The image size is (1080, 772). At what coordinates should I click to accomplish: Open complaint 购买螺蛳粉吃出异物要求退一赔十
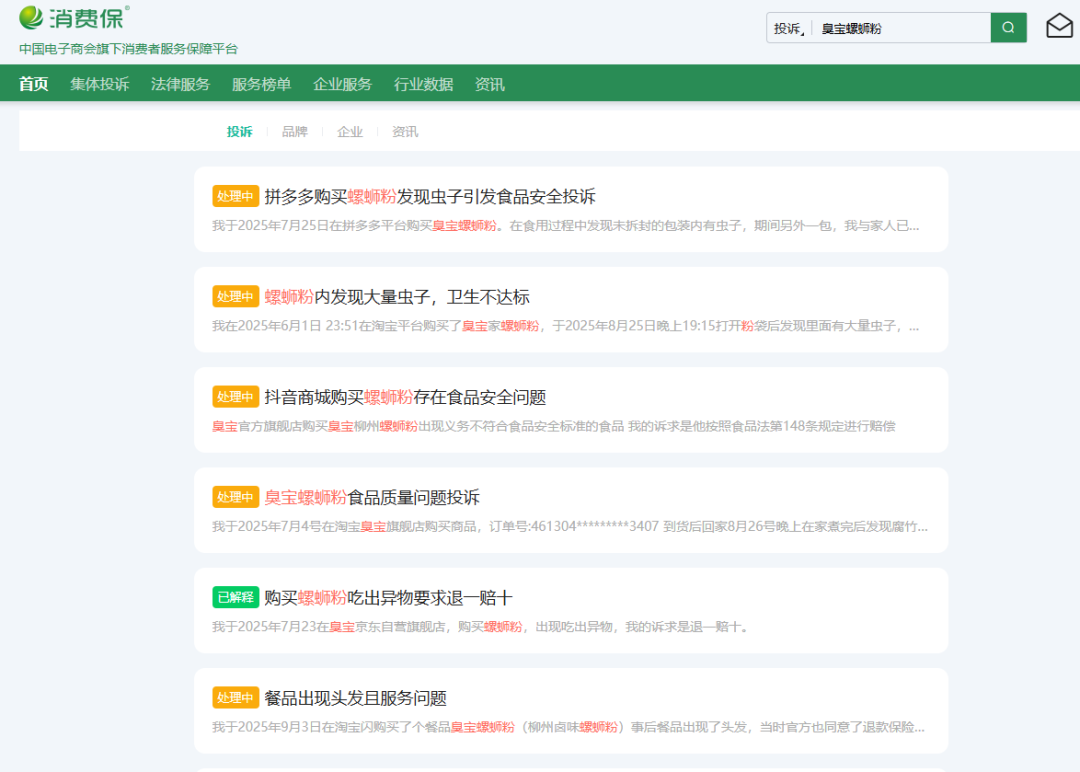click(x=388, y=598)
